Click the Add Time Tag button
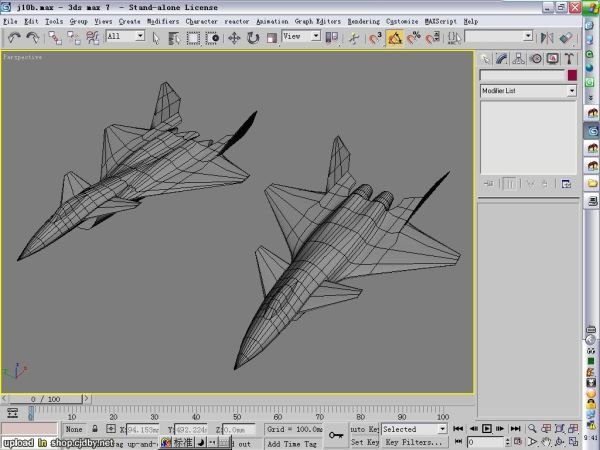Image resolution: width=600 pixels, height=450 pixels. click(293, 442)
